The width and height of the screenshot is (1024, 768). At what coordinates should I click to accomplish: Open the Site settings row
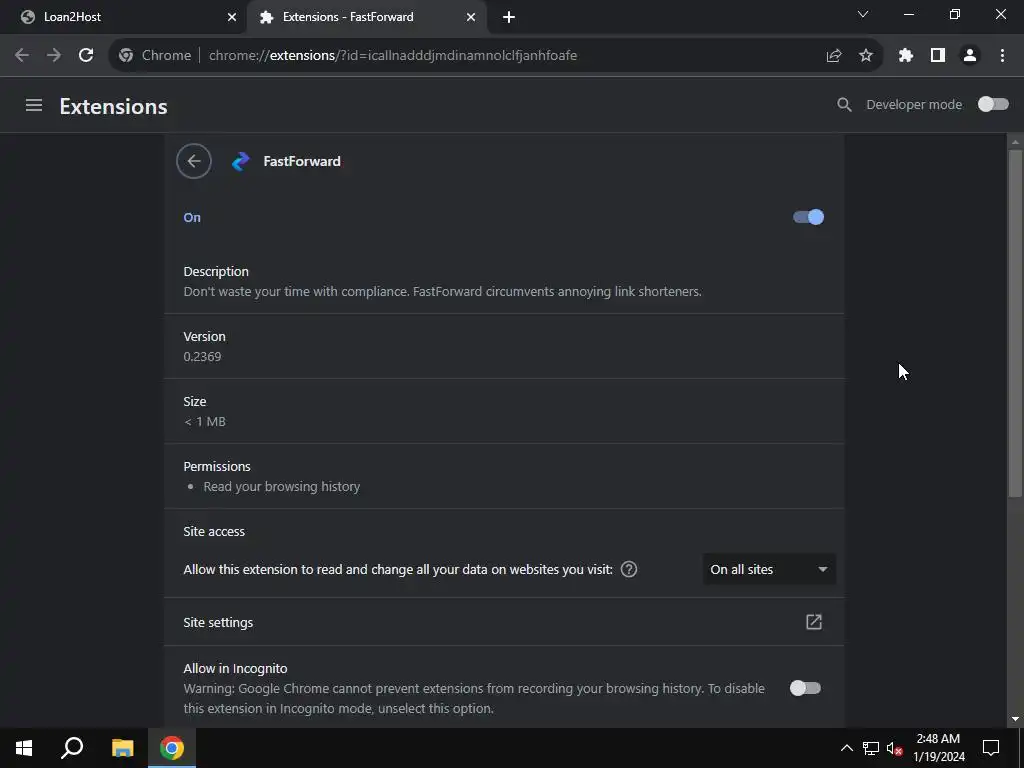pos(504,622)
